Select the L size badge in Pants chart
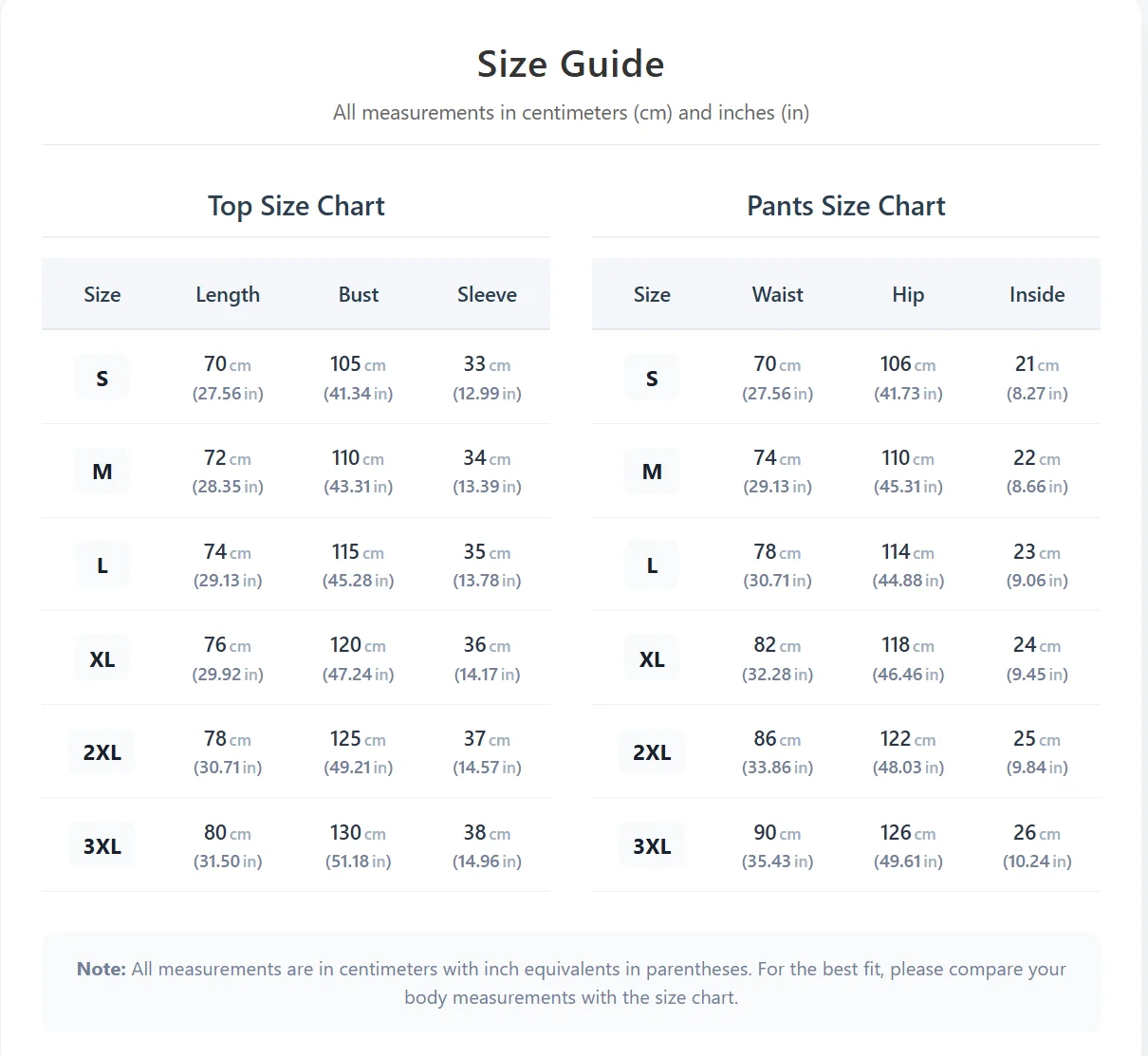Viewport: 1148px width, 1056px height. point(652,565)
